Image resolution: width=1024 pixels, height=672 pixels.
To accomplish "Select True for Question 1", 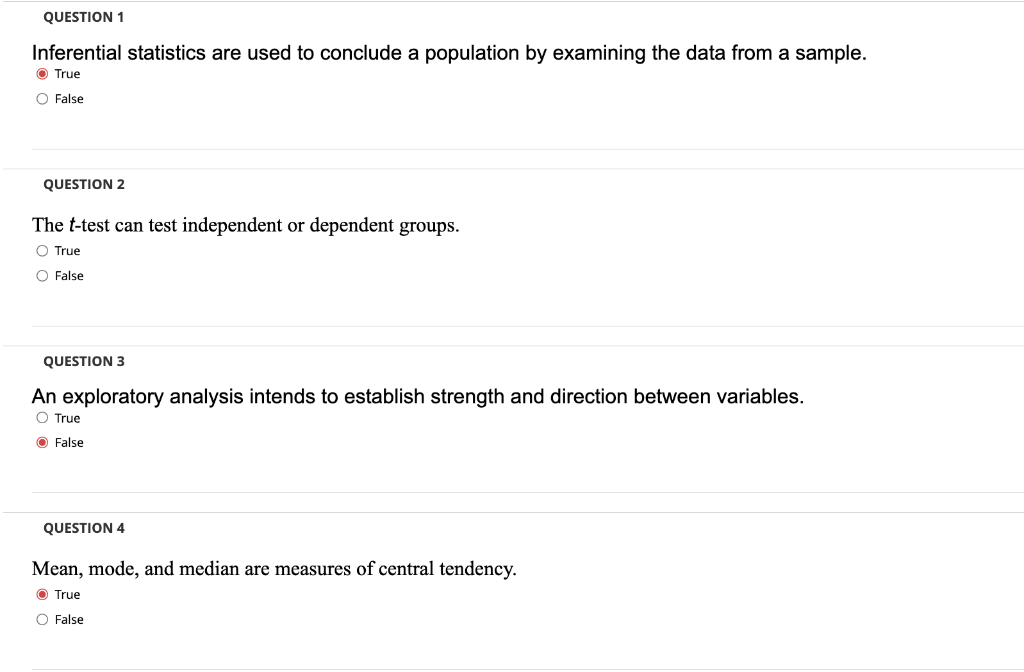I will click(43, 73).
